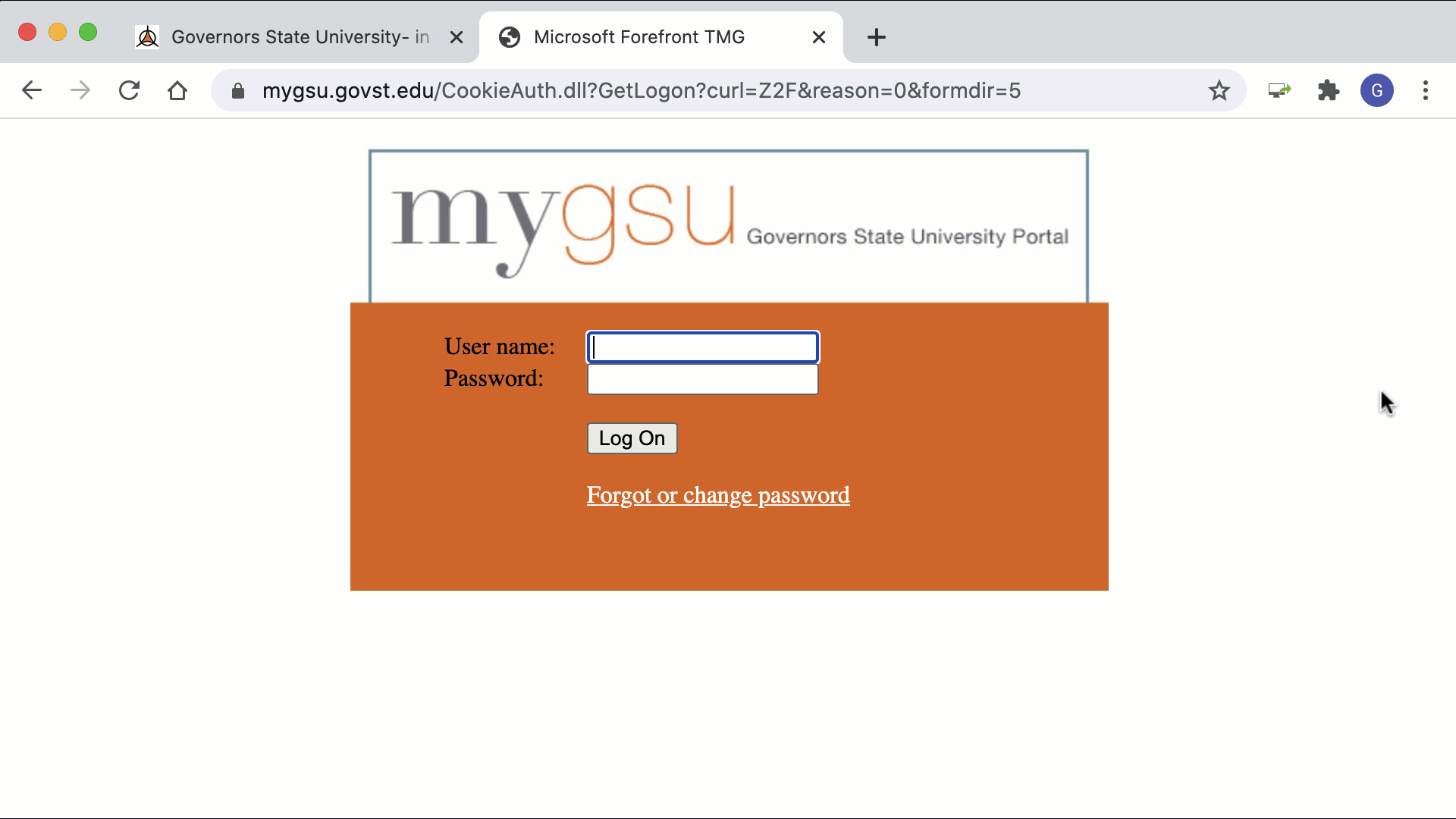Click the Log On button

(632, 438)
